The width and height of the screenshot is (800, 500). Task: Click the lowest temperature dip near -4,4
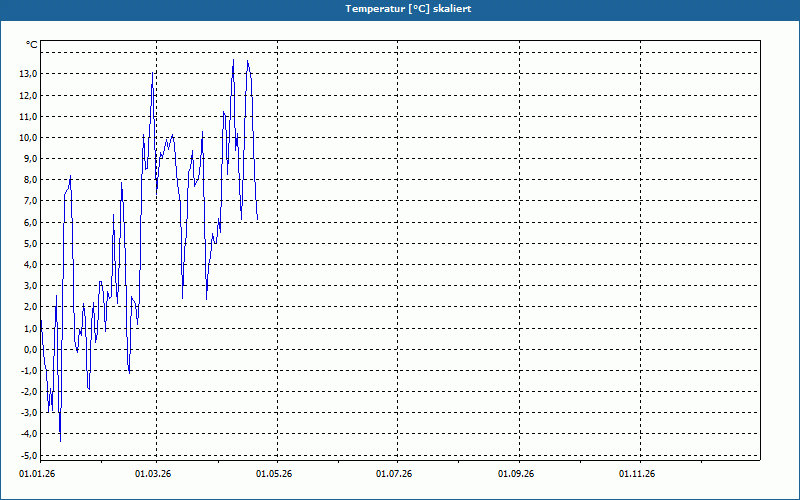pos(60,441)
